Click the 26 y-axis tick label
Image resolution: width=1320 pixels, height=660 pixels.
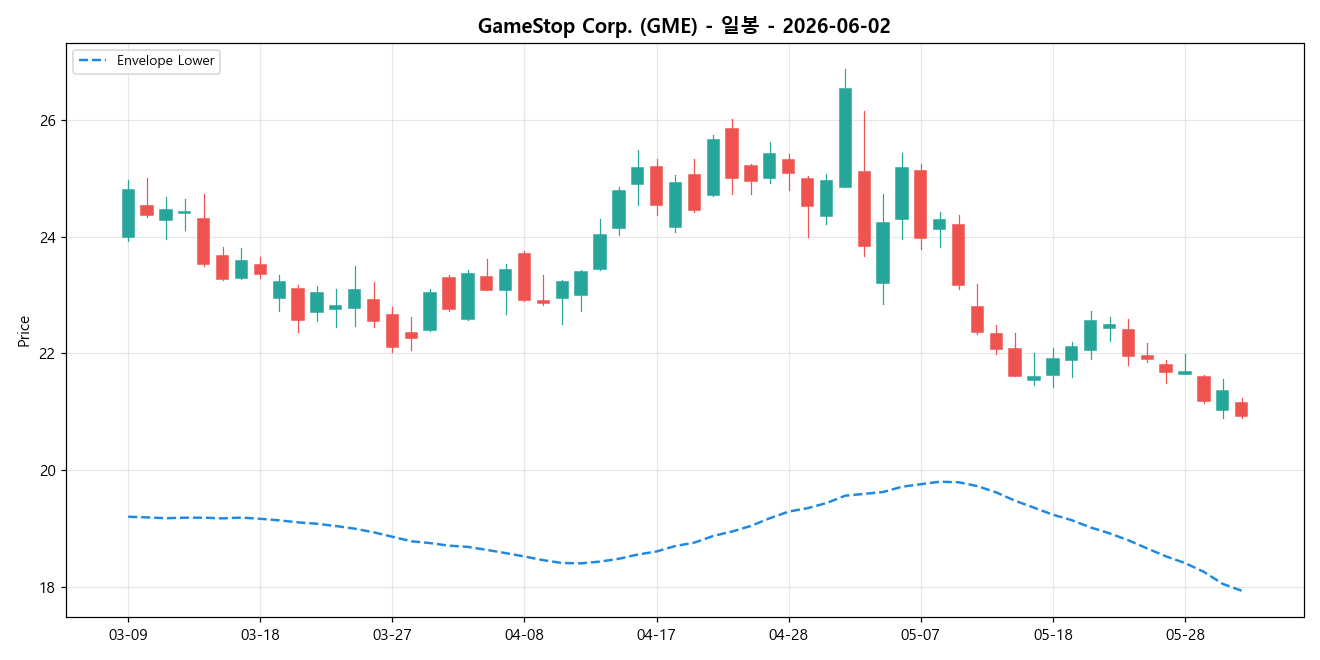point(49,121)
